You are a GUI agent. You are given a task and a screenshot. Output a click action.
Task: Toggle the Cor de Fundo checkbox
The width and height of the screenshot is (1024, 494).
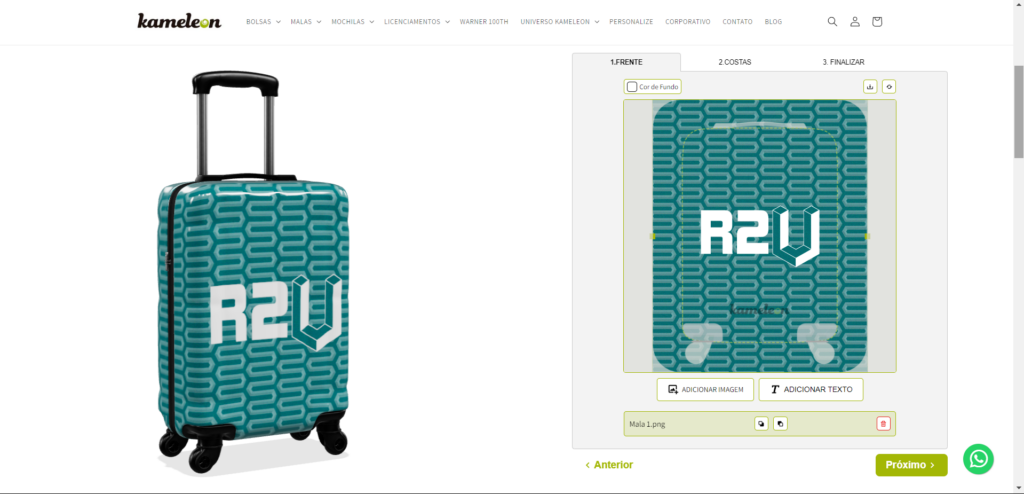632,87
